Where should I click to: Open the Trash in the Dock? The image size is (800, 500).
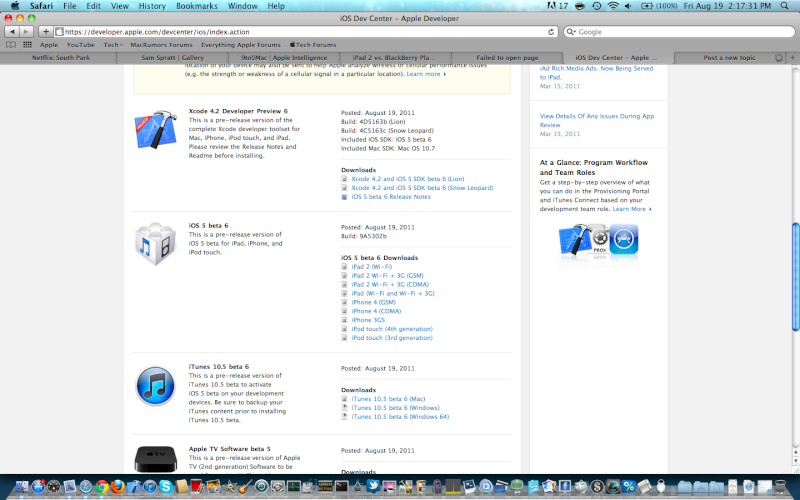pyautogui.click(x=780, y=487)
